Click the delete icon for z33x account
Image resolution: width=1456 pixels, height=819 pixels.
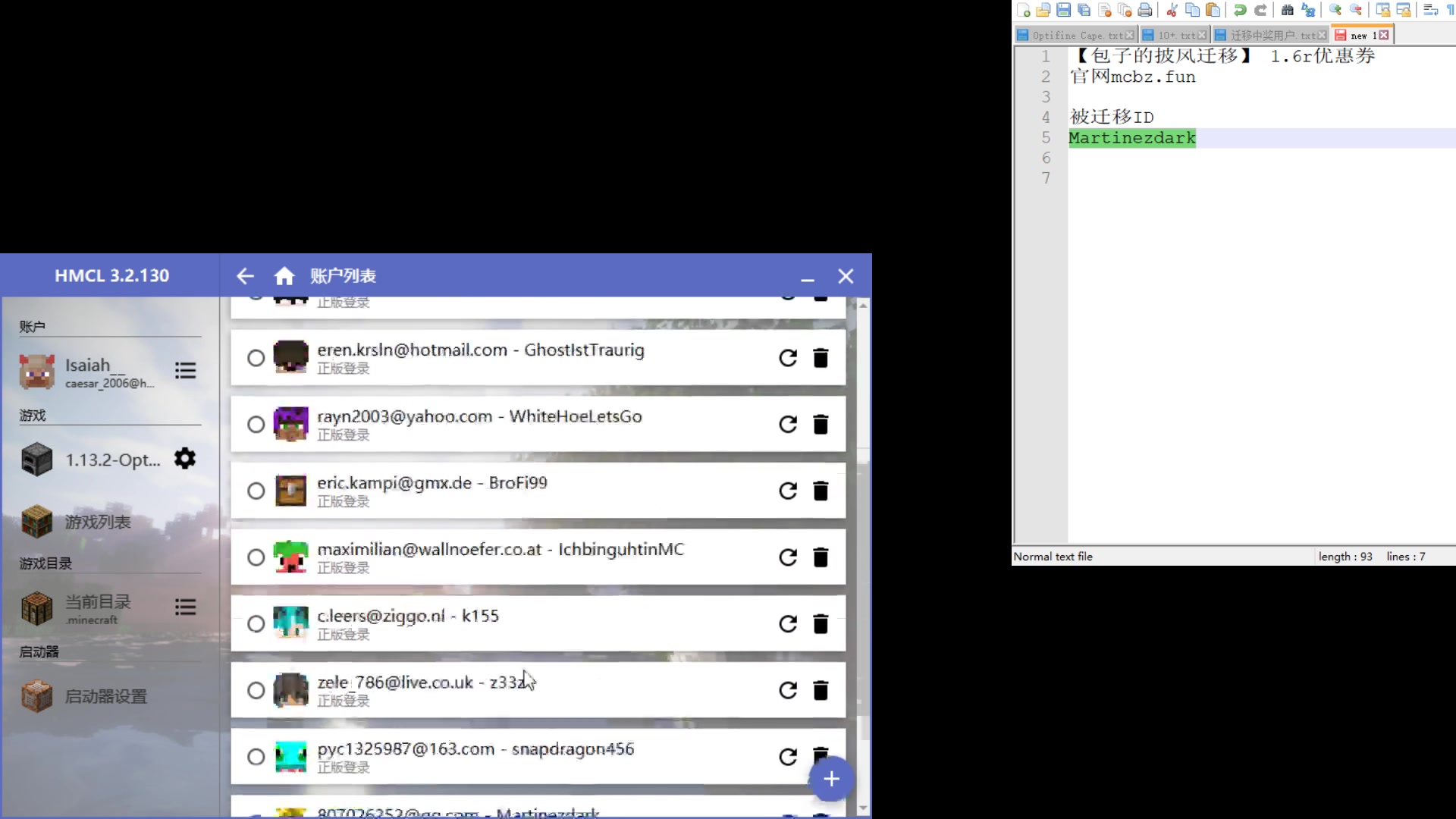pyautogui.click(x=821, y=690)
